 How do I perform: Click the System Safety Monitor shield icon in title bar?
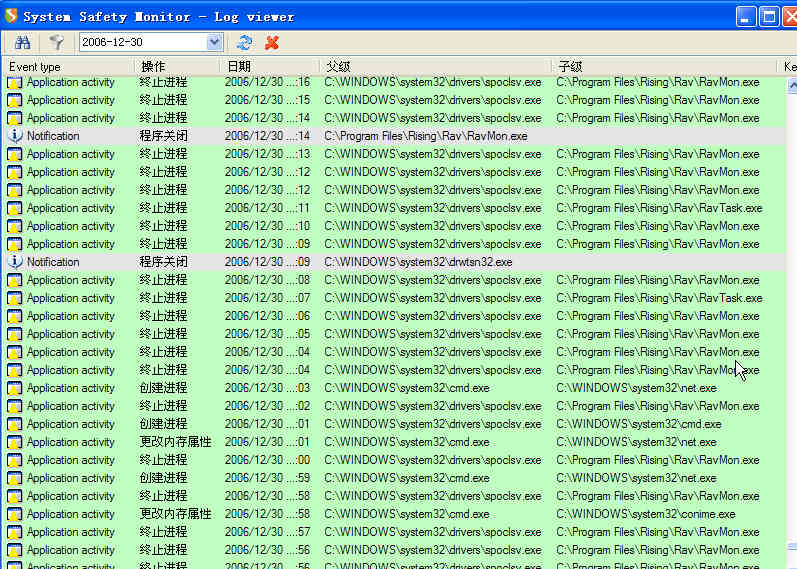click(x=11, y=16)
